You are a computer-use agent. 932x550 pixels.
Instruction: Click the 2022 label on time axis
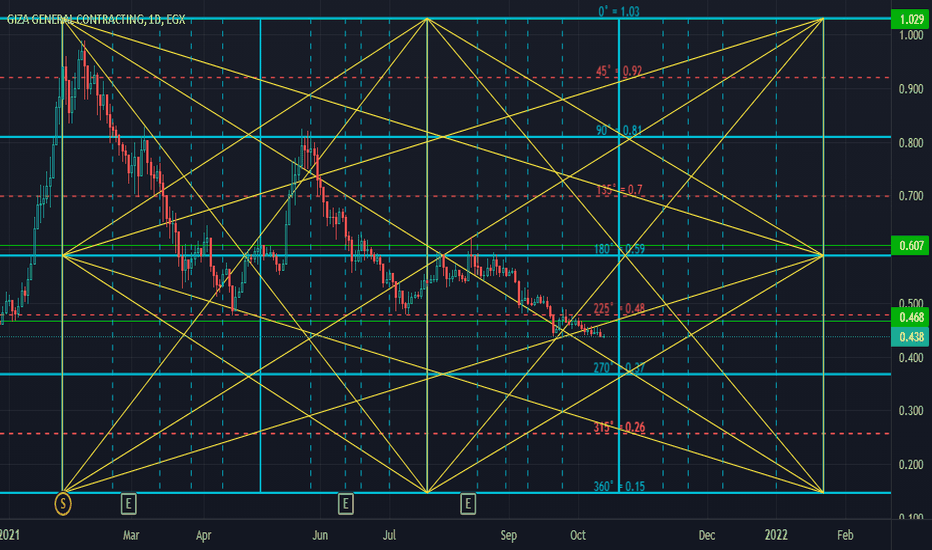click(x=776, y=535)
